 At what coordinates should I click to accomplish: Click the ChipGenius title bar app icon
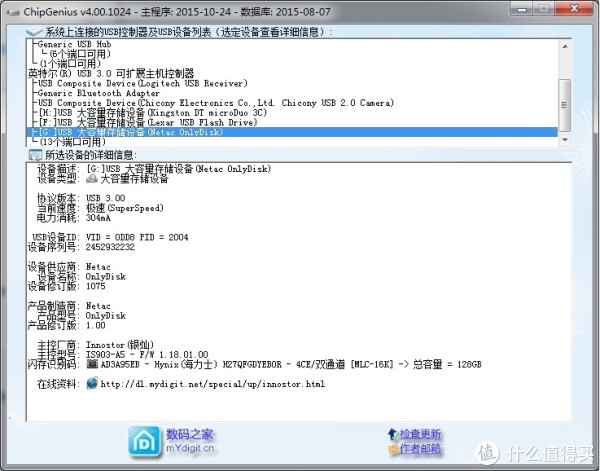(x=13, y=12)
